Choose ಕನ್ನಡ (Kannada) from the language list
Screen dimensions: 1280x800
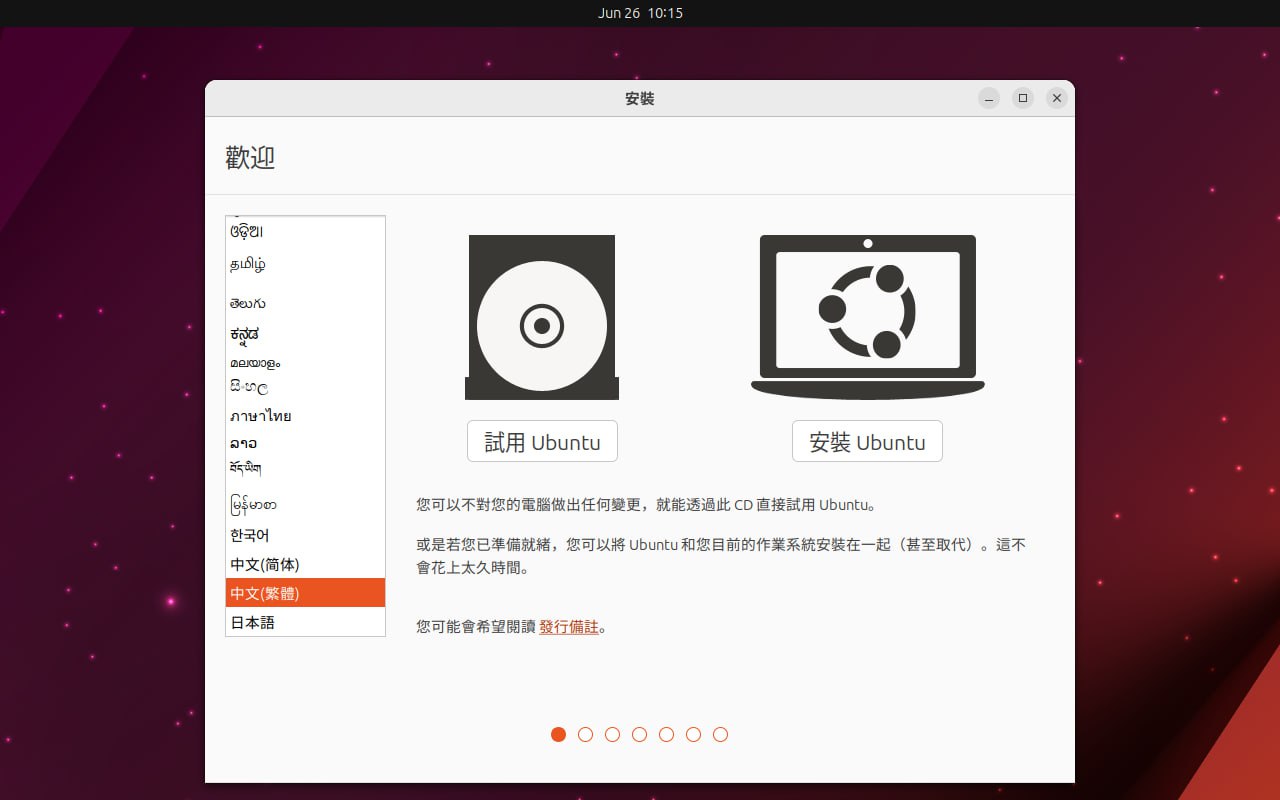click(305, 333)
